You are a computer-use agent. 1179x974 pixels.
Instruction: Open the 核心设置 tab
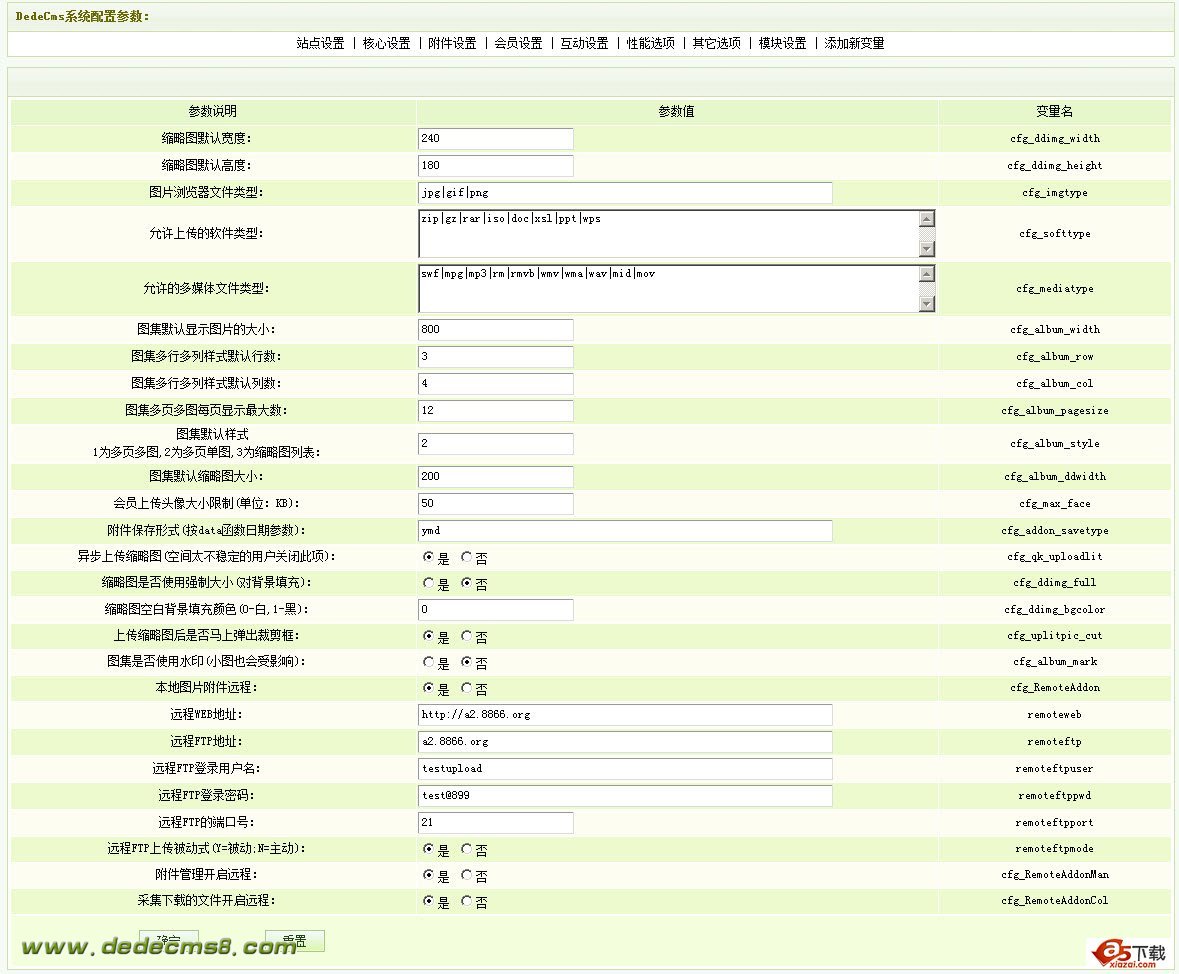(386, 43)
